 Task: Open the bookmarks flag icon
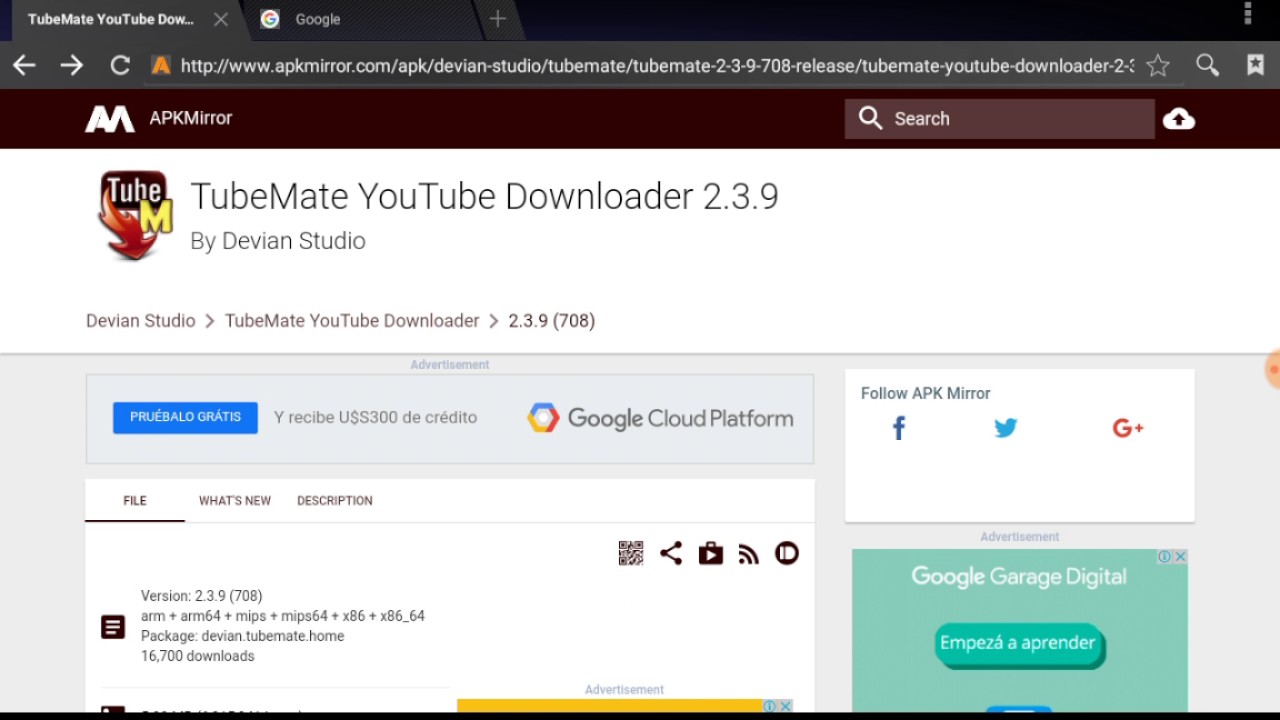(1255, 66)
